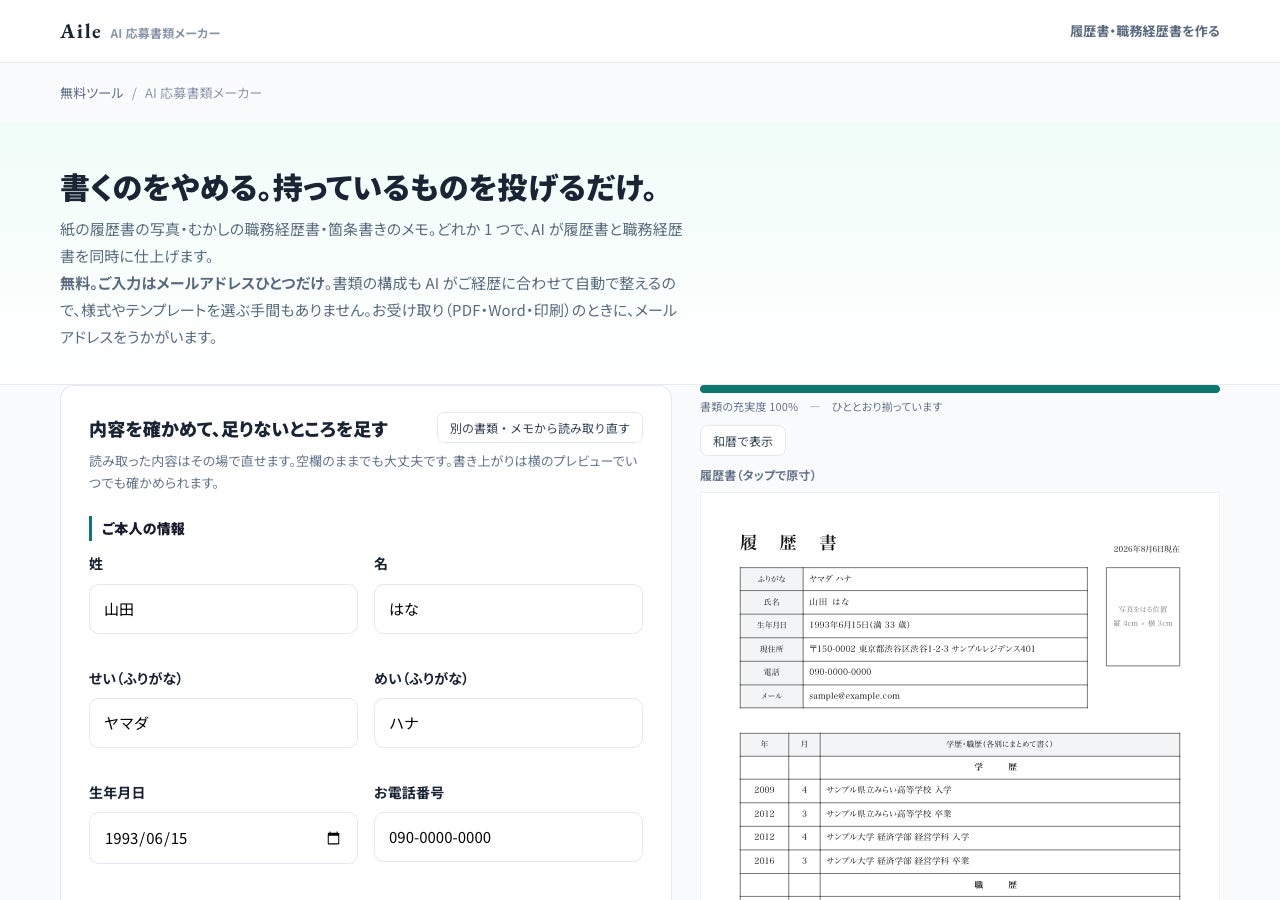Toggle 和暦で表示 date format

[743, 441]
